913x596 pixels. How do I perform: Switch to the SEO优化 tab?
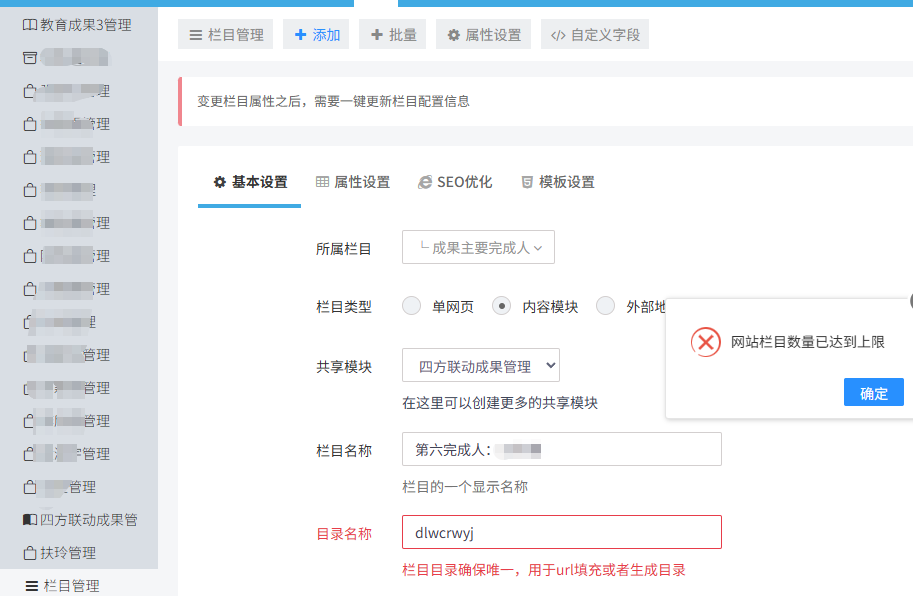(455, 182)
